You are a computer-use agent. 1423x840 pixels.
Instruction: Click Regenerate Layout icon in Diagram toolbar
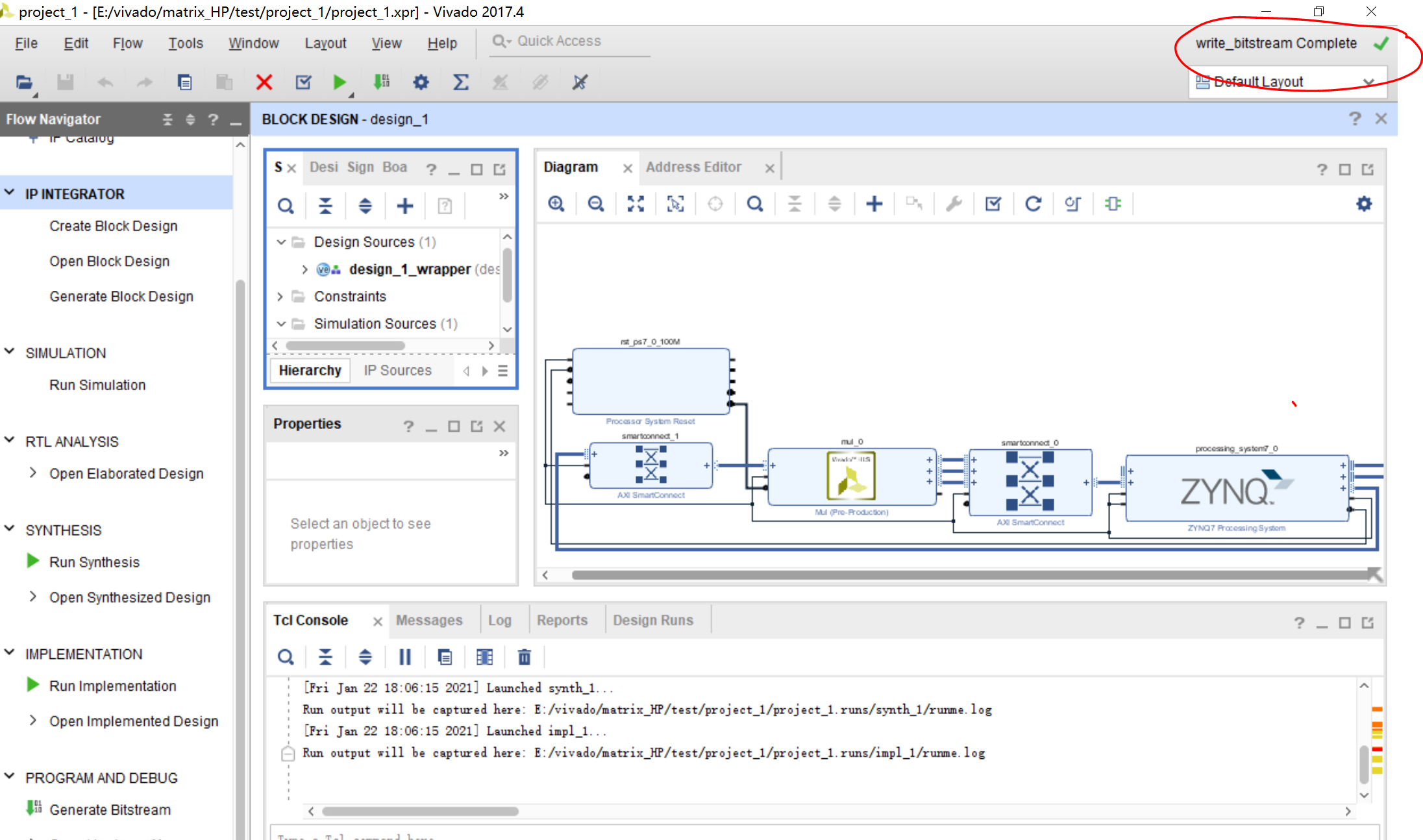point(1033,204)
